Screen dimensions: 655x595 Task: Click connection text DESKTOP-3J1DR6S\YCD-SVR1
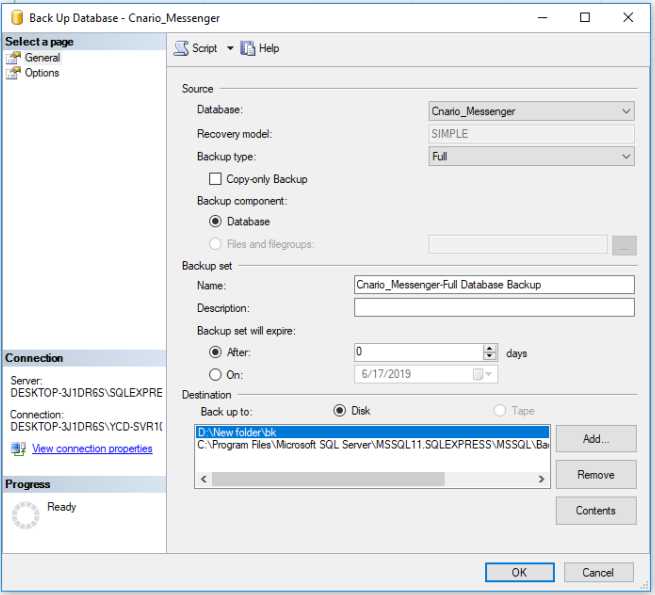86,427
